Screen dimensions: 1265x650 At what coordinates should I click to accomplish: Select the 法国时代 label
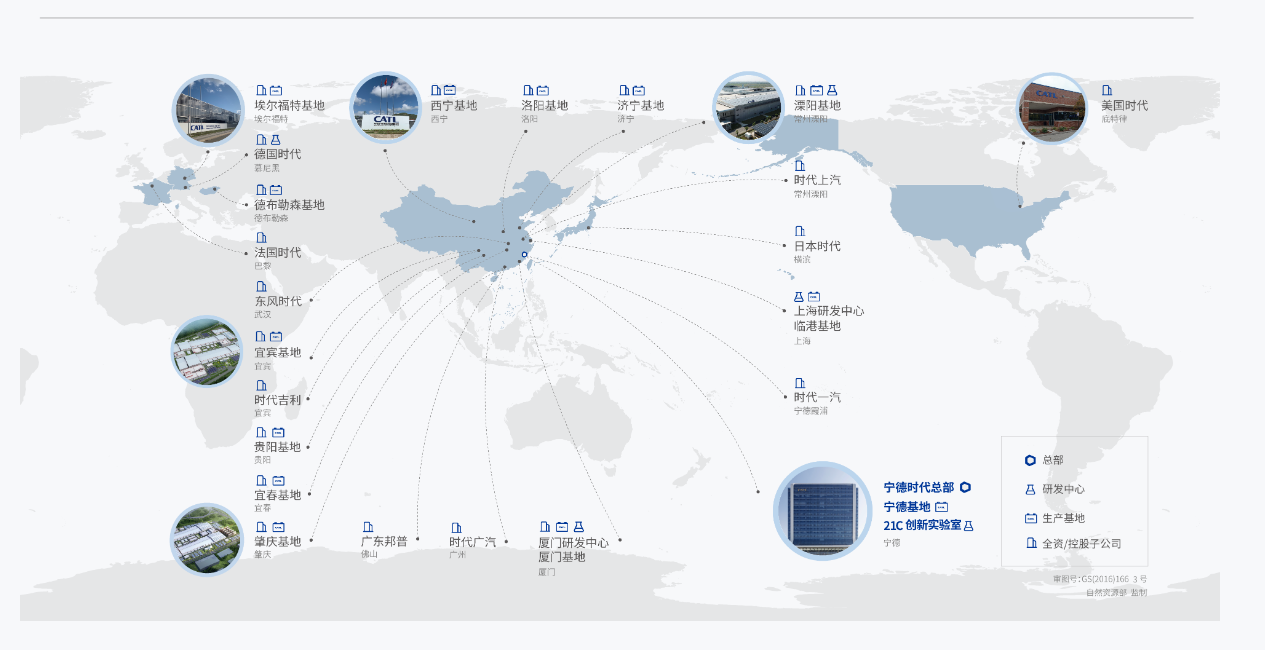[277, 252]
